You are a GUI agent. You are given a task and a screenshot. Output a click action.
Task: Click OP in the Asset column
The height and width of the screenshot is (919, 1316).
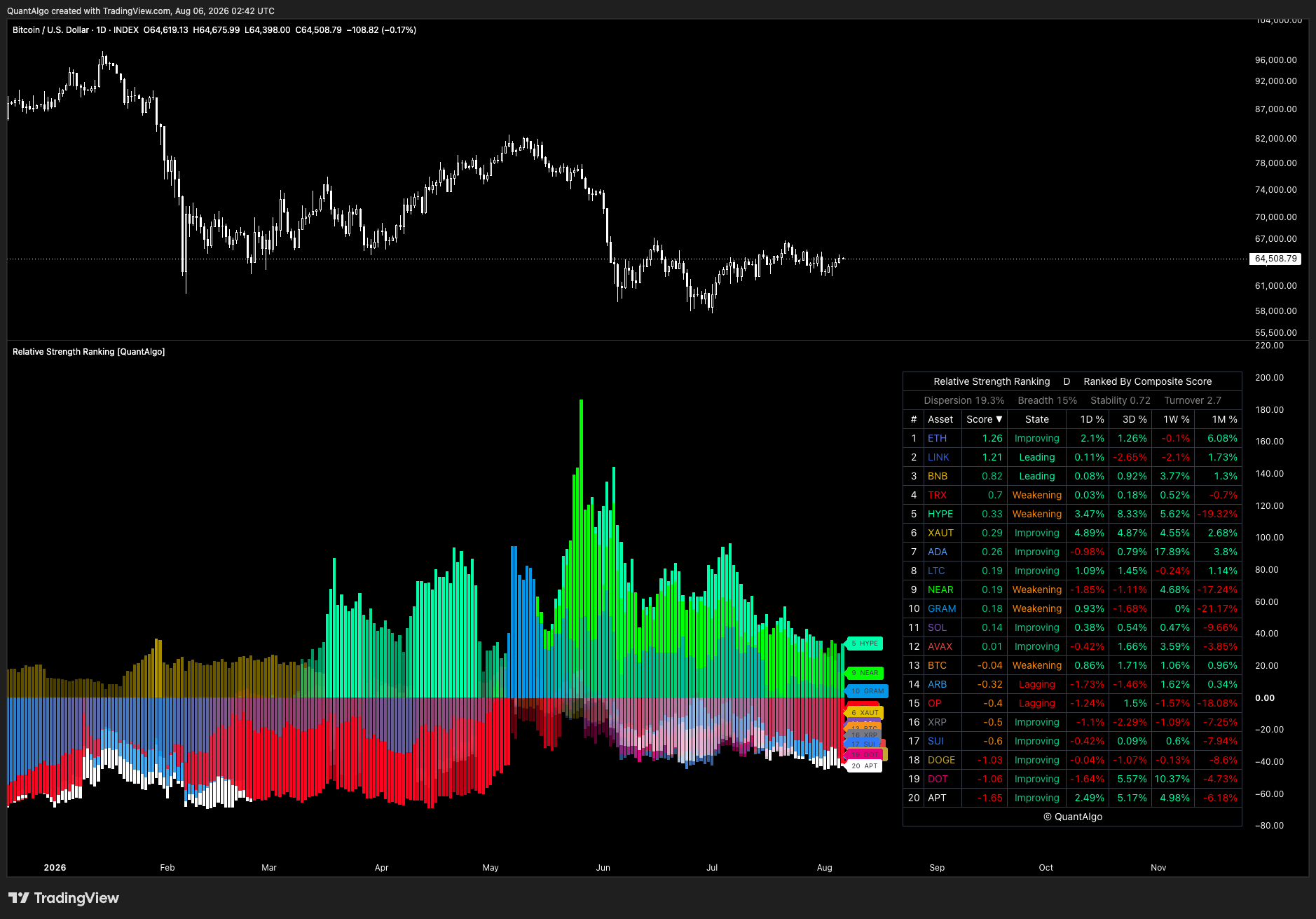tap(935, 703)
